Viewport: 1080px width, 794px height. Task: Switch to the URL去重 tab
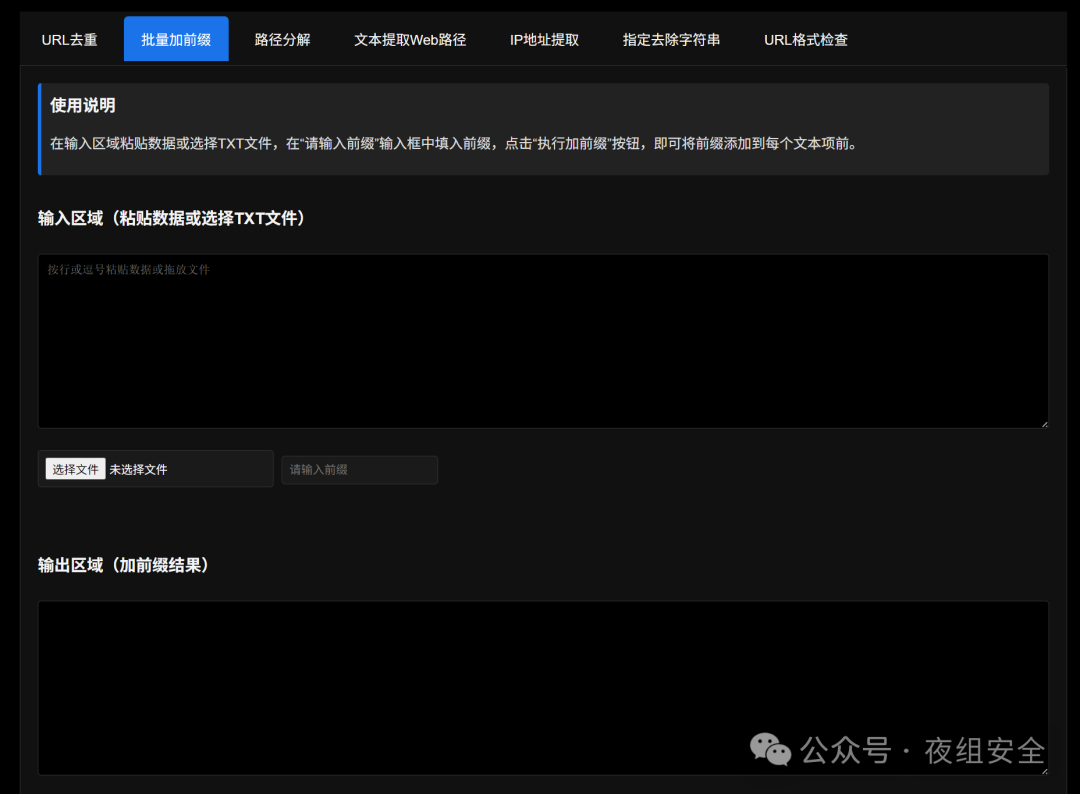pyautogui.click(x=69, y=39)
